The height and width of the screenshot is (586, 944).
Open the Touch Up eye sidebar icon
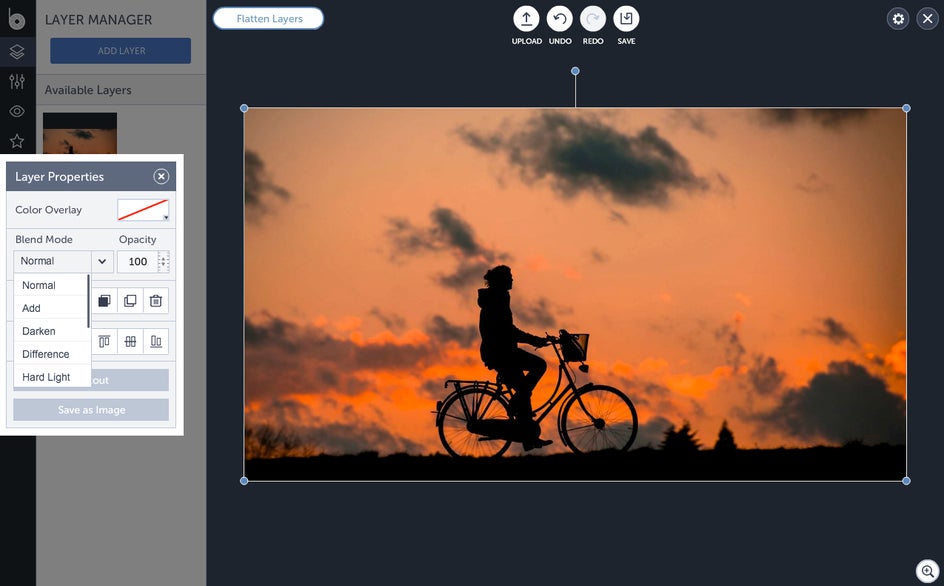coord(17,111)
